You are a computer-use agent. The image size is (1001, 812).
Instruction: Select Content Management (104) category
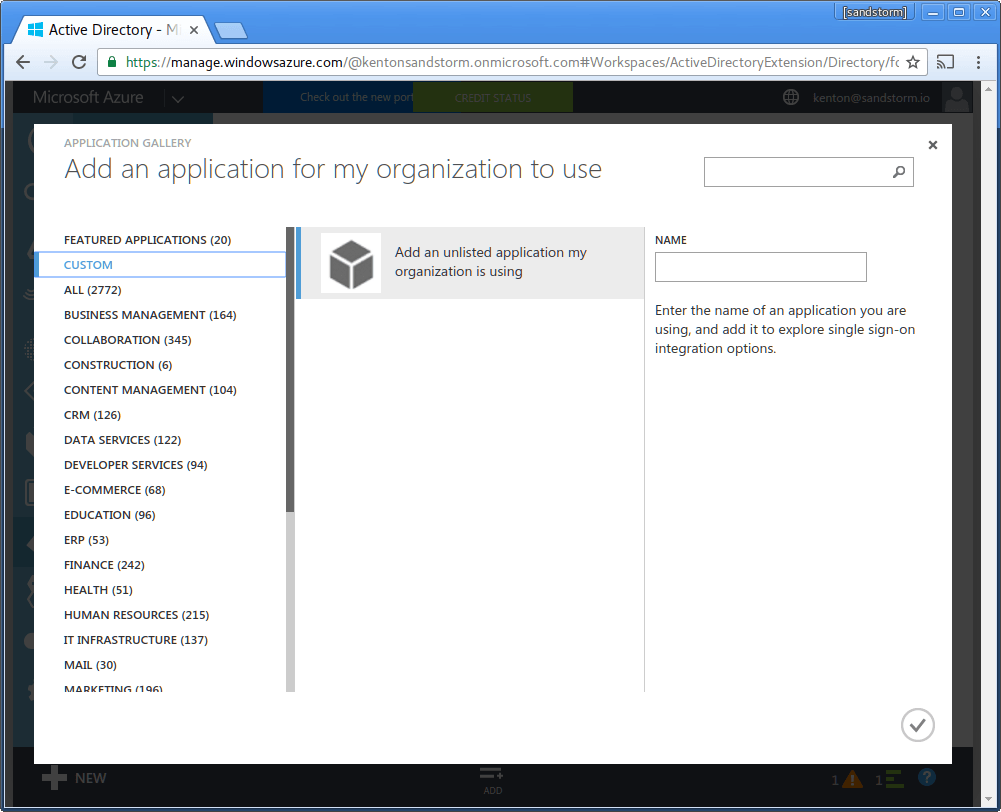coord(150,389)
